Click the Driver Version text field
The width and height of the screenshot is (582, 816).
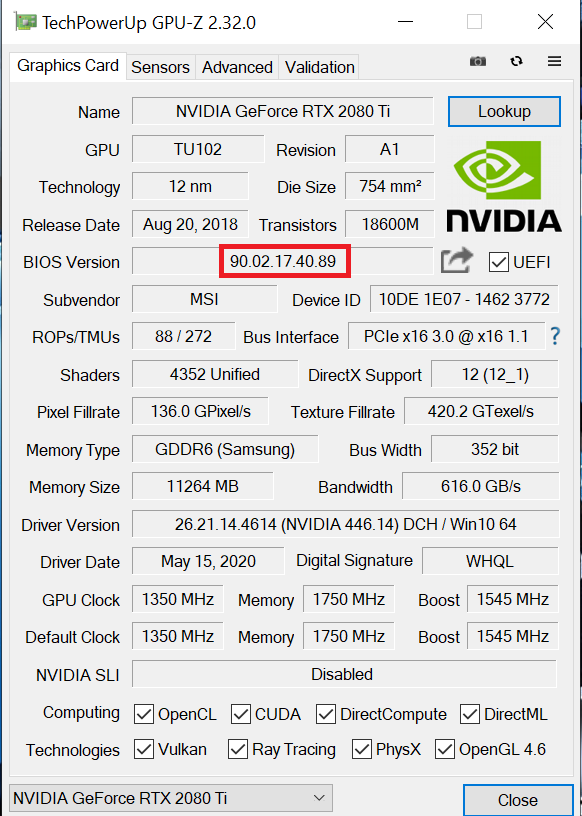346,524
